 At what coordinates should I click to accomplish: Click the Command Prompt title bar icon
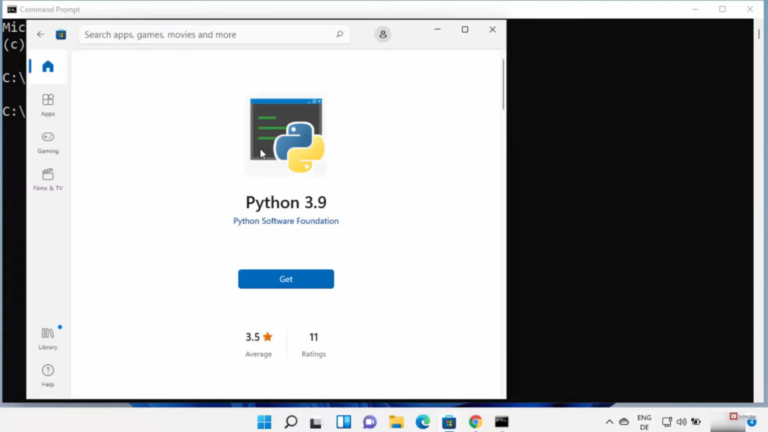(x=11, y=9)
